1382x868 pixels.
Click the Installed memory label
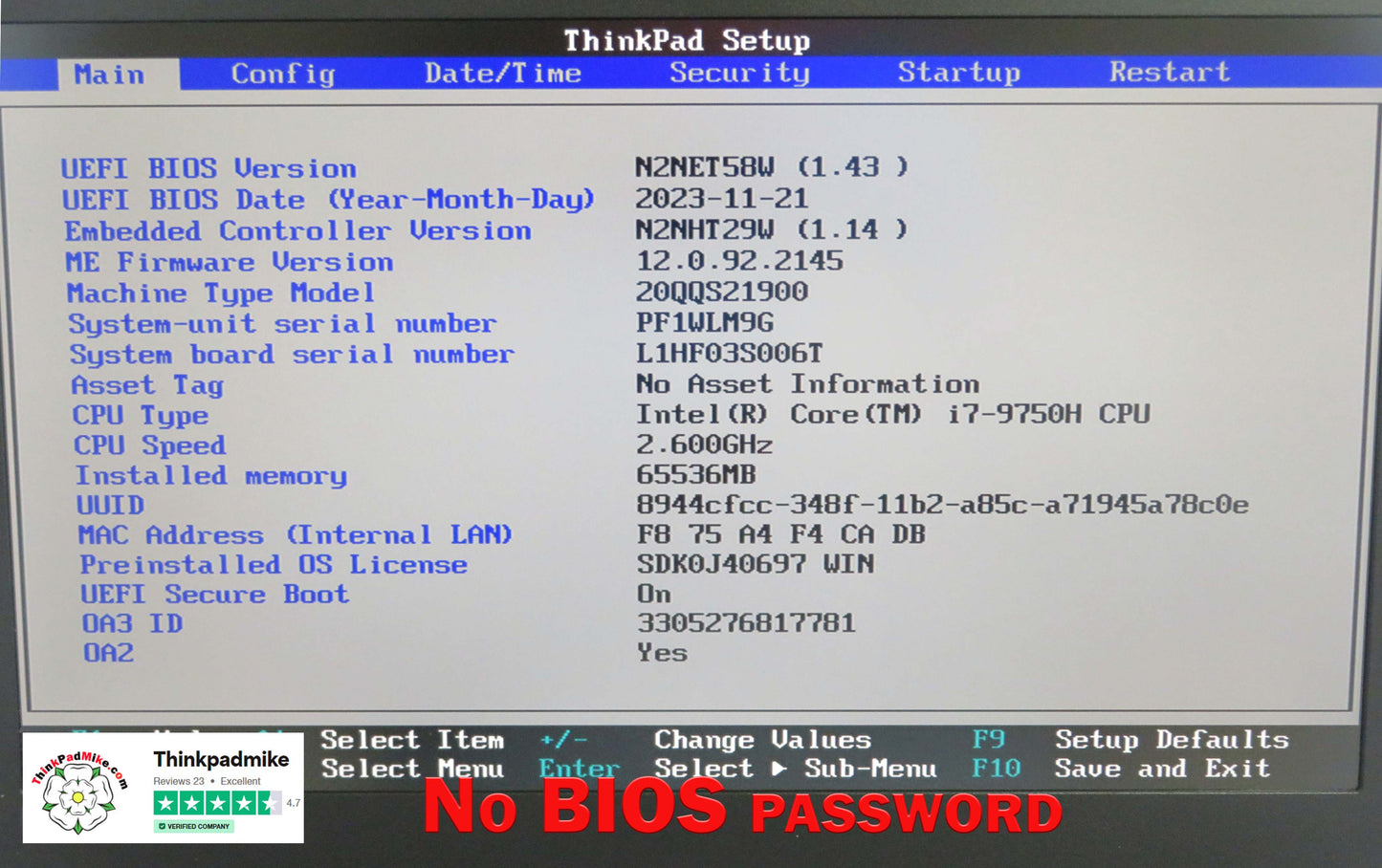211,476
